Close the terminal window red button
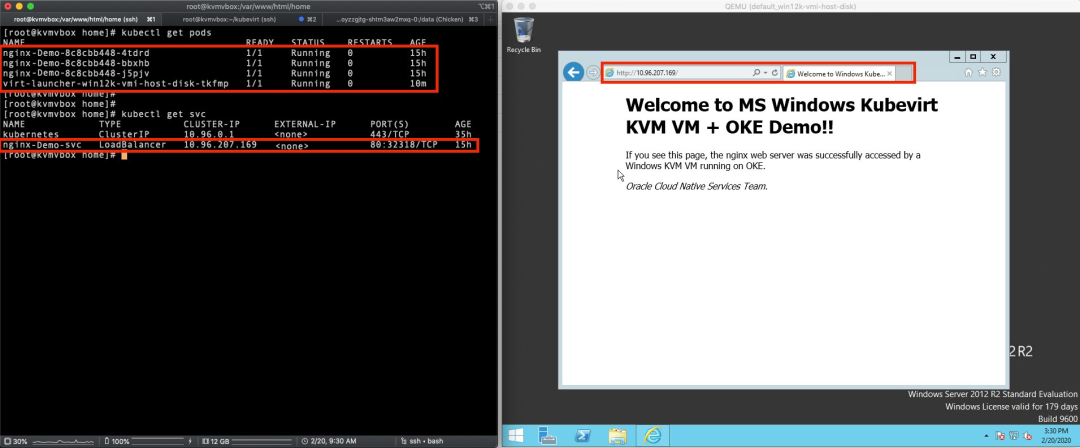The width and height of the screenshot is (1080, 448). pyautogui.click(x=8, y=6)
